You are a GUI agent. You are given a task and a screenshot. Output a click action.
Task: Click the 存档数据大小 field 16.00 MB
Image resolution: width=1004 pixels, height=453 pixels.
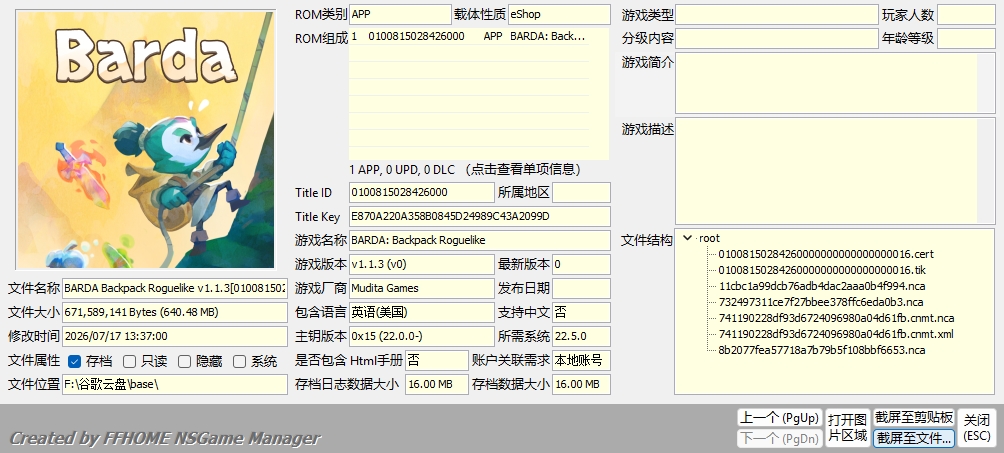click(x=581, y=384)
